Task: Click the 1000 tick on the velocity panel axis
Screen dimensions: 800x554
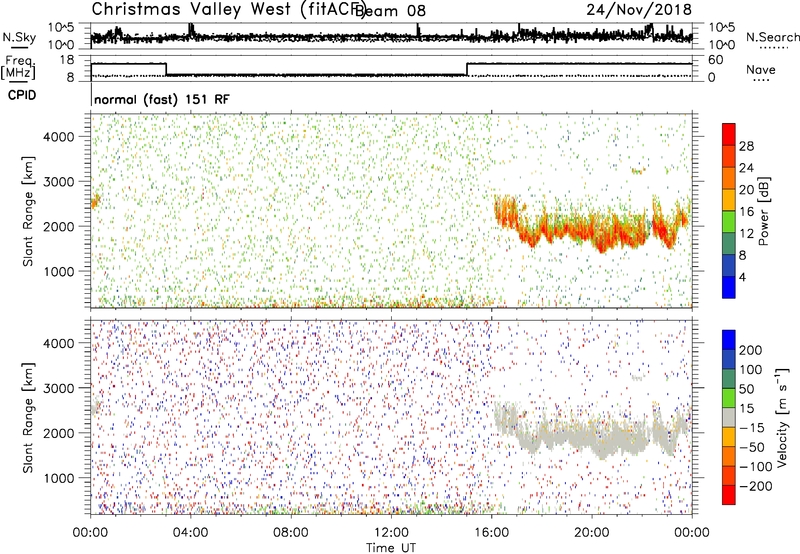Action: (58, 478)
